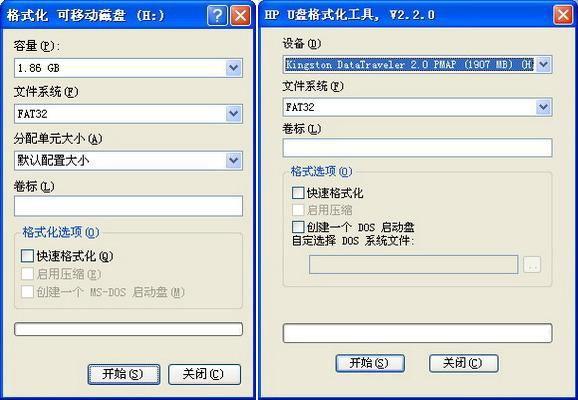Click Start (S) button in the Format dialog
Viewport: 578px width, 400px height.
pos(124,374)
